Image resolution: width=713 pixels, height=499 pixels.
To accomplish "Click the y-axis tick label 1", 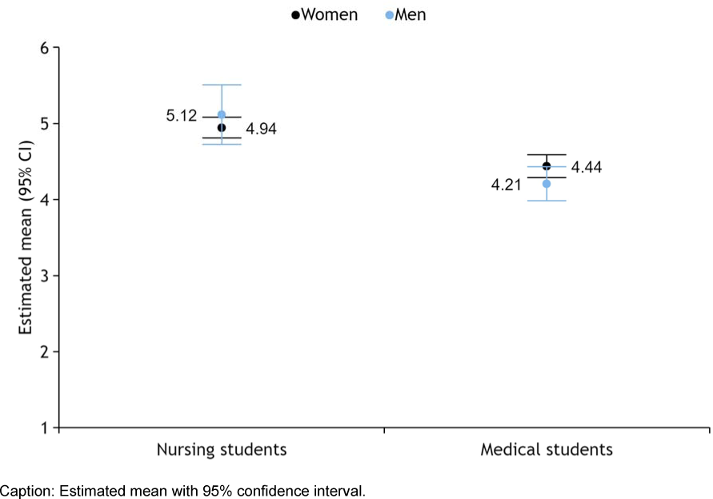I will (x=44, y=428).
